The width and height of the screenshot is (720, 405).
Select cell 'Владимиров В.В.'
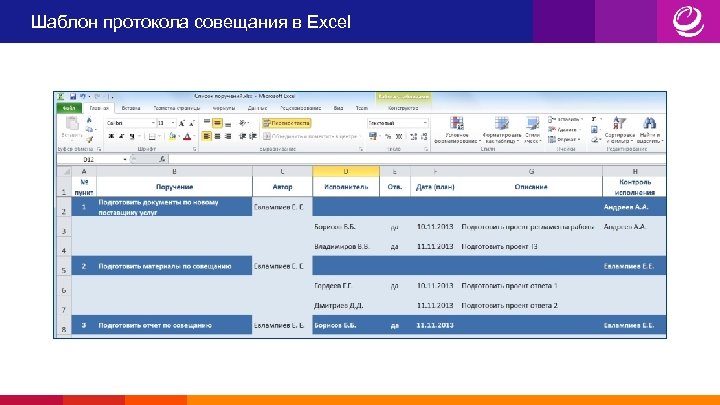346,247
